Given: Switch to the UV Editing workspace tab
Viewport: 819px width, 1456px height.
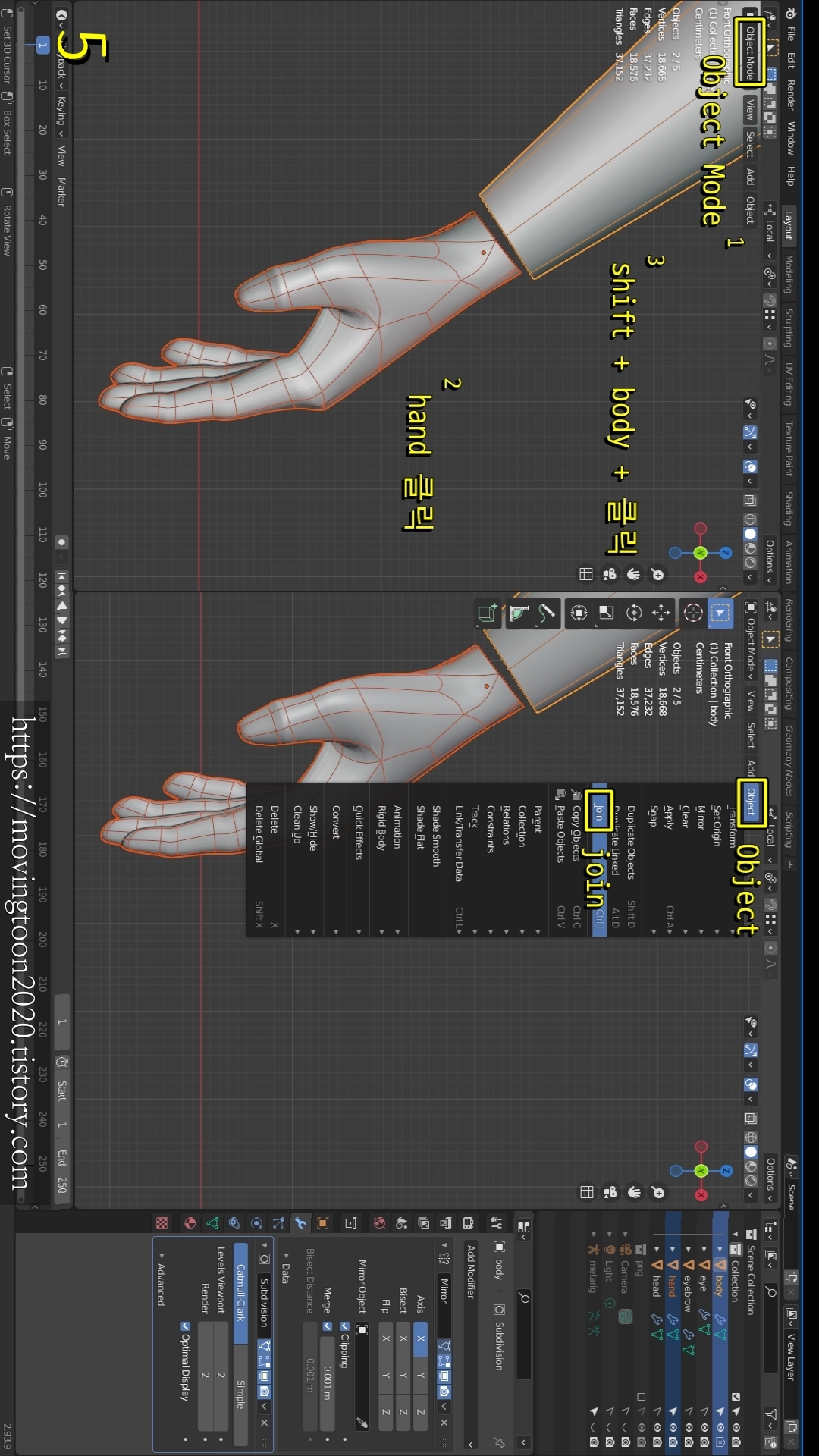Looking at the screenshot, I should (789, 384).
